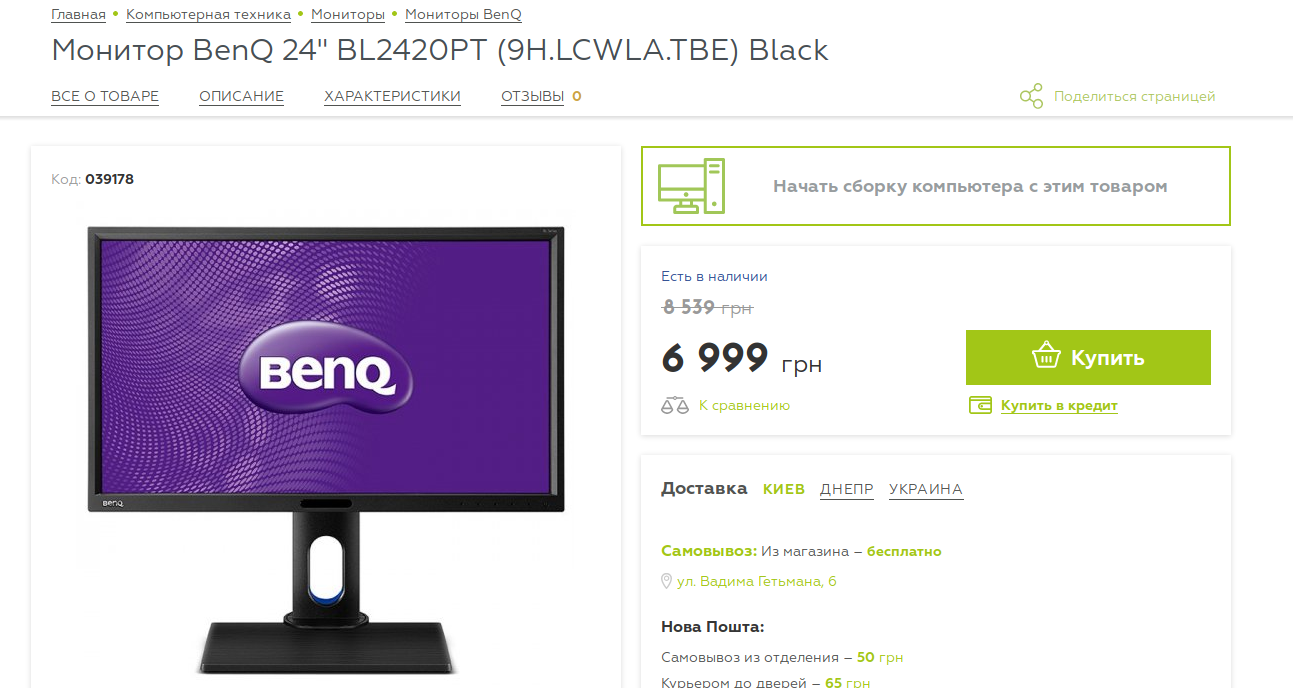Start computer build with this product
The image size is (1293, 688).
pyautogui.click(x=935, y=186)
